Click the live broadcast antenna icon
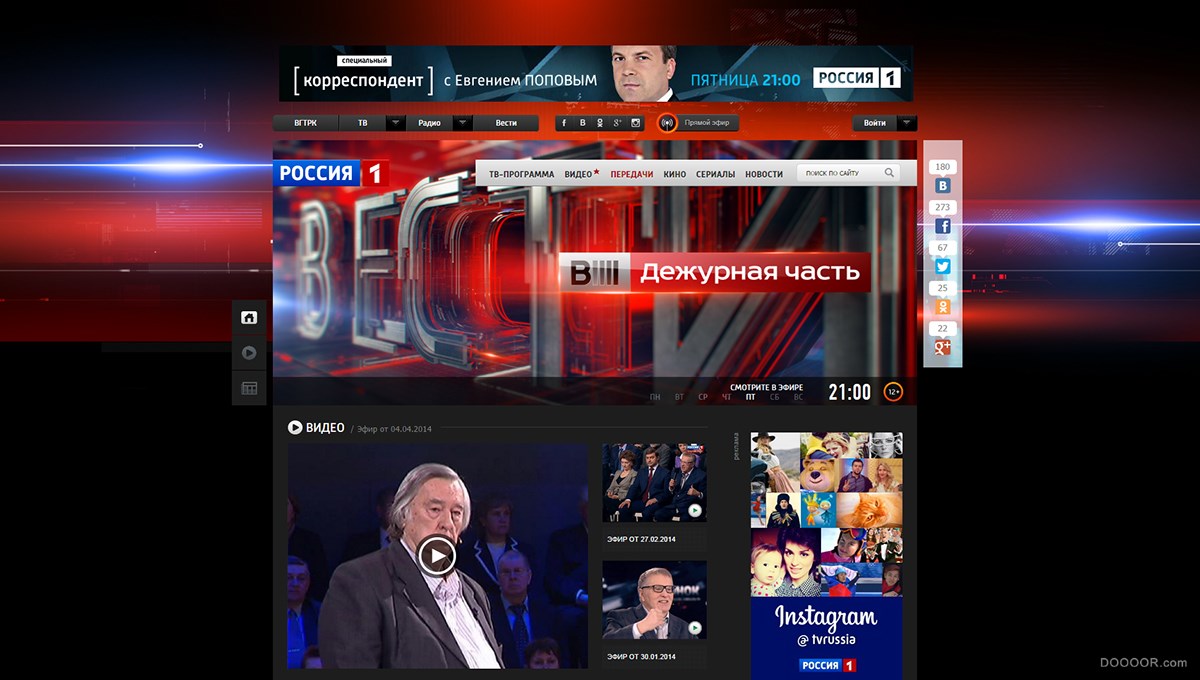 pos(667,123)
